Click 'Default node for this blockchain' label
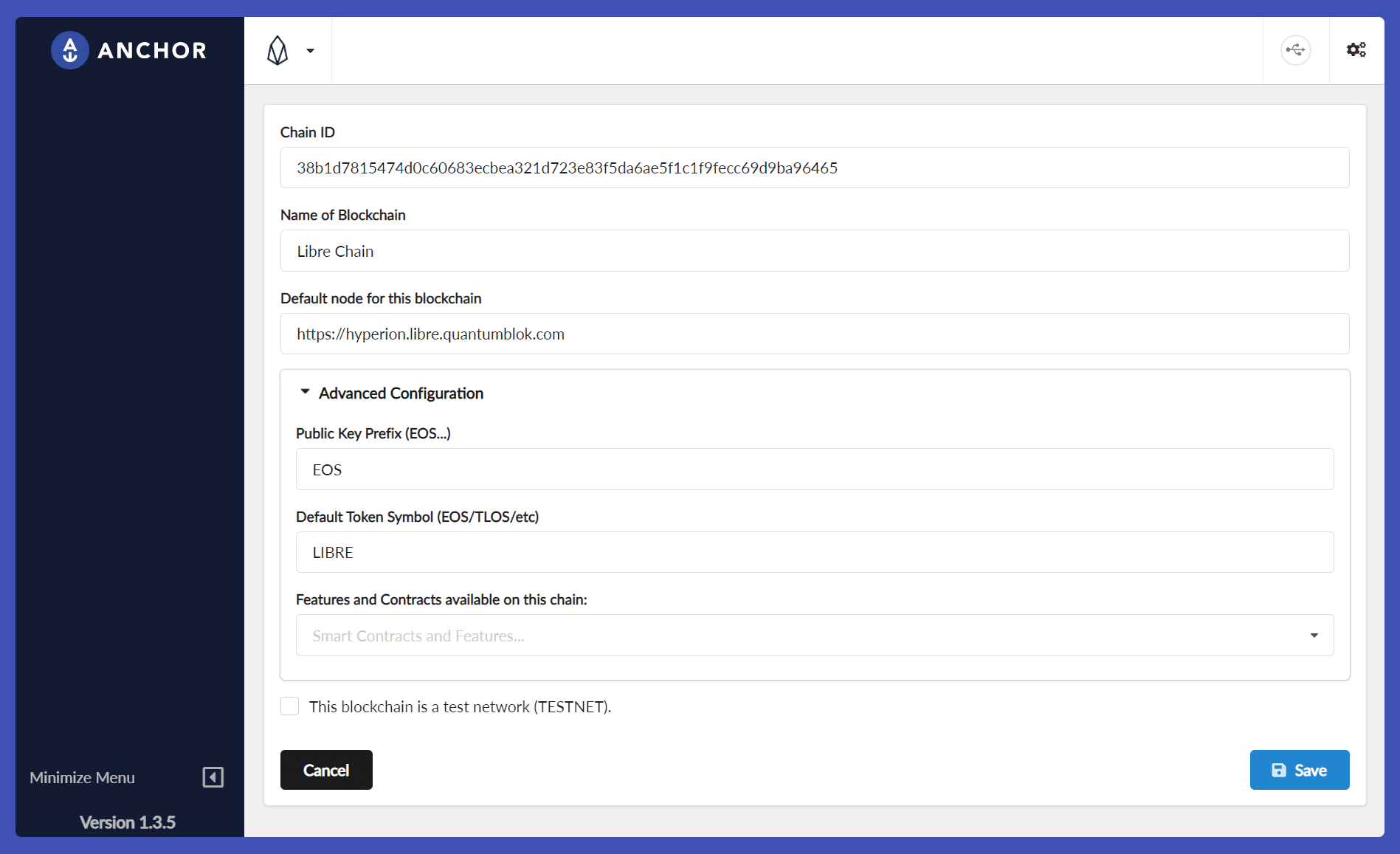This screenshot has height=854, width=1400. coord(381,298)
